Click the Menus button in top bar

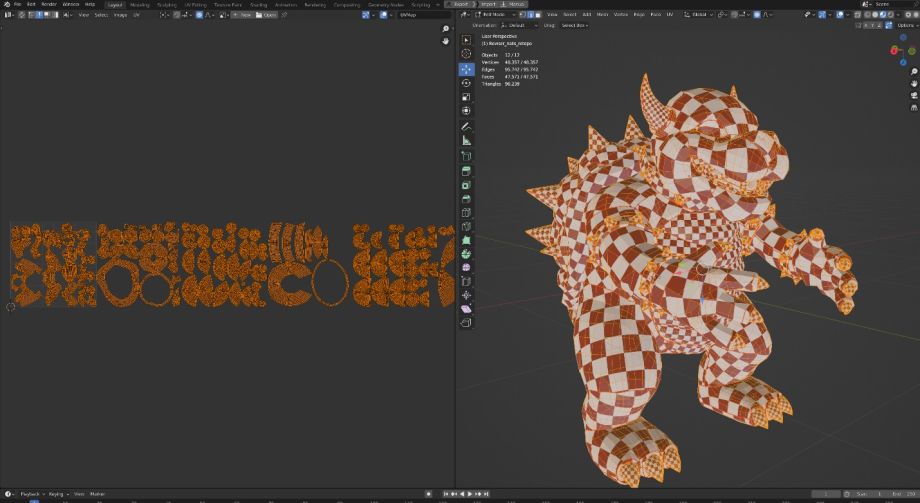click(513, 4)
